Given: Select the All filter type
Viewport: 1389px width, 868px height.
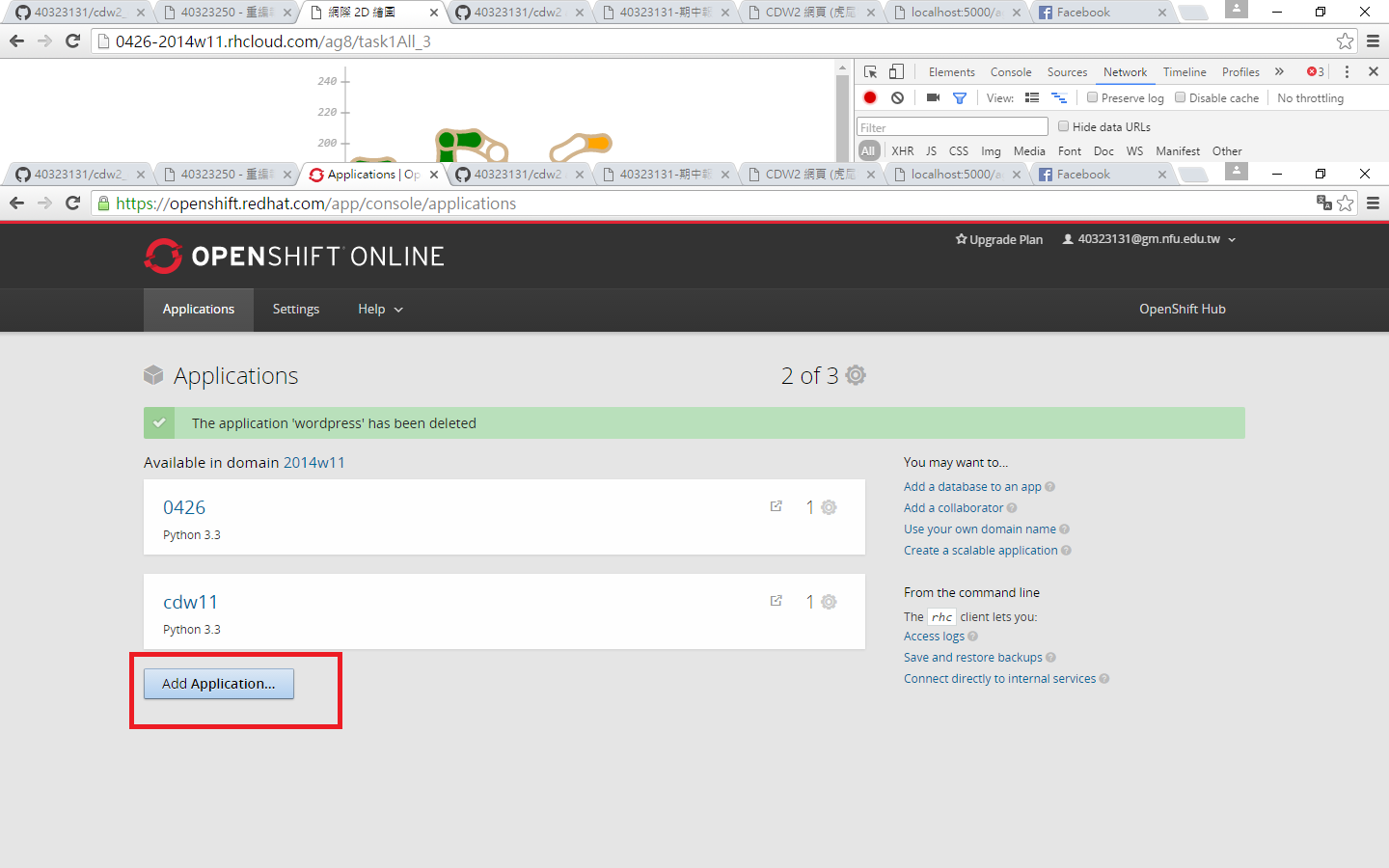Looking at the screenshot, I should tap(869, 150).
